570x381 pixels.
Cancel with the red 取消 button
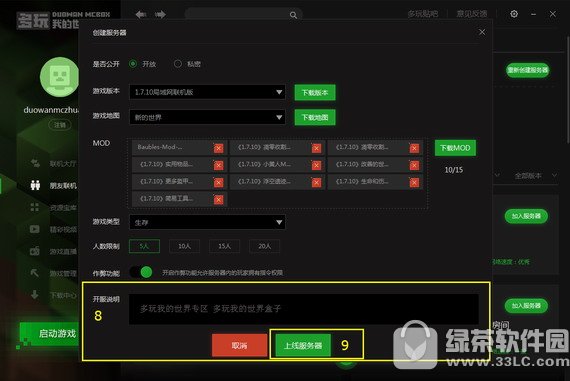click(x=239, y=345)
